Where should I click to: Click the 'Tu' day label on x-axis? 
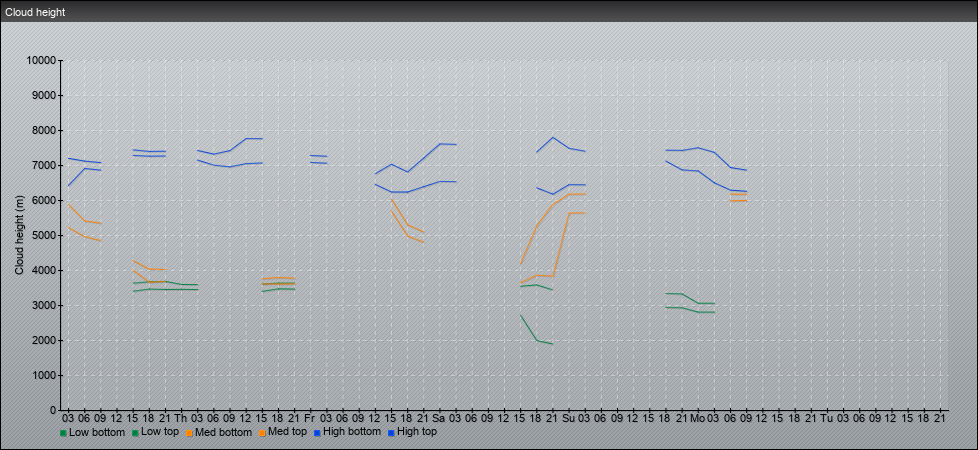point(826,416)
